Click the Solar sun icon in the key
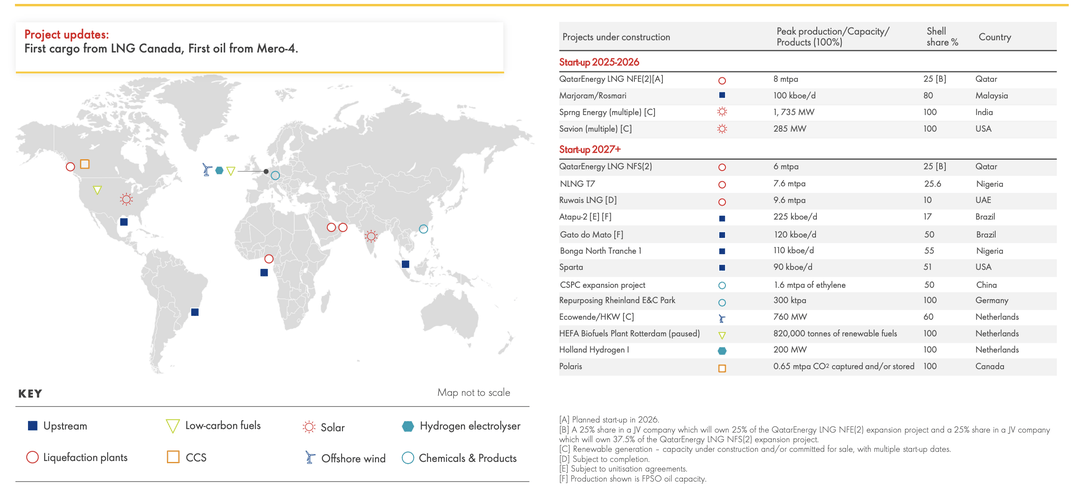Image resolution: width=1080 pixels, height=489 pixels. pyautogui.click(x=309, y=427)
